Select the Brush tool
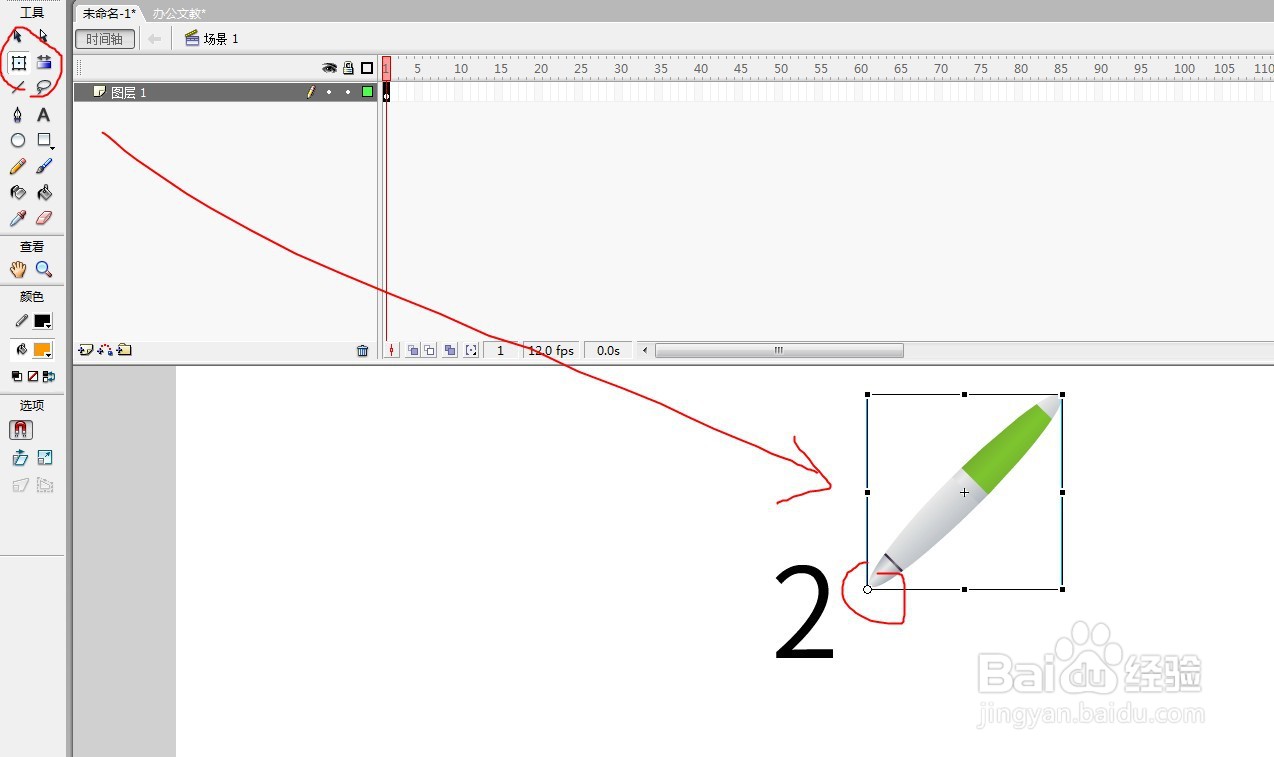Viewport: 1274px width, 757px height. pos(43,167)
